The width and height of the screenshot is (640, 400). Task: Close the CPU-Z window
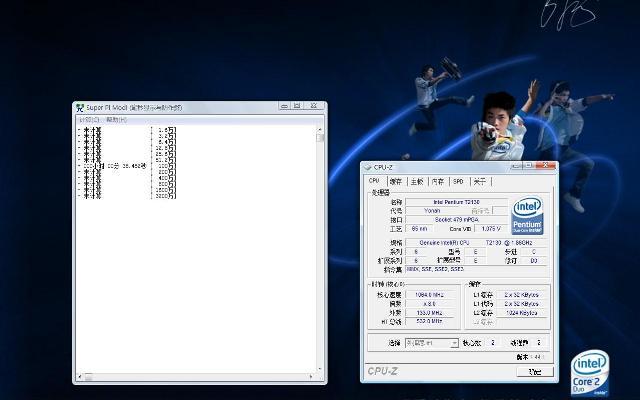(547, 166)
